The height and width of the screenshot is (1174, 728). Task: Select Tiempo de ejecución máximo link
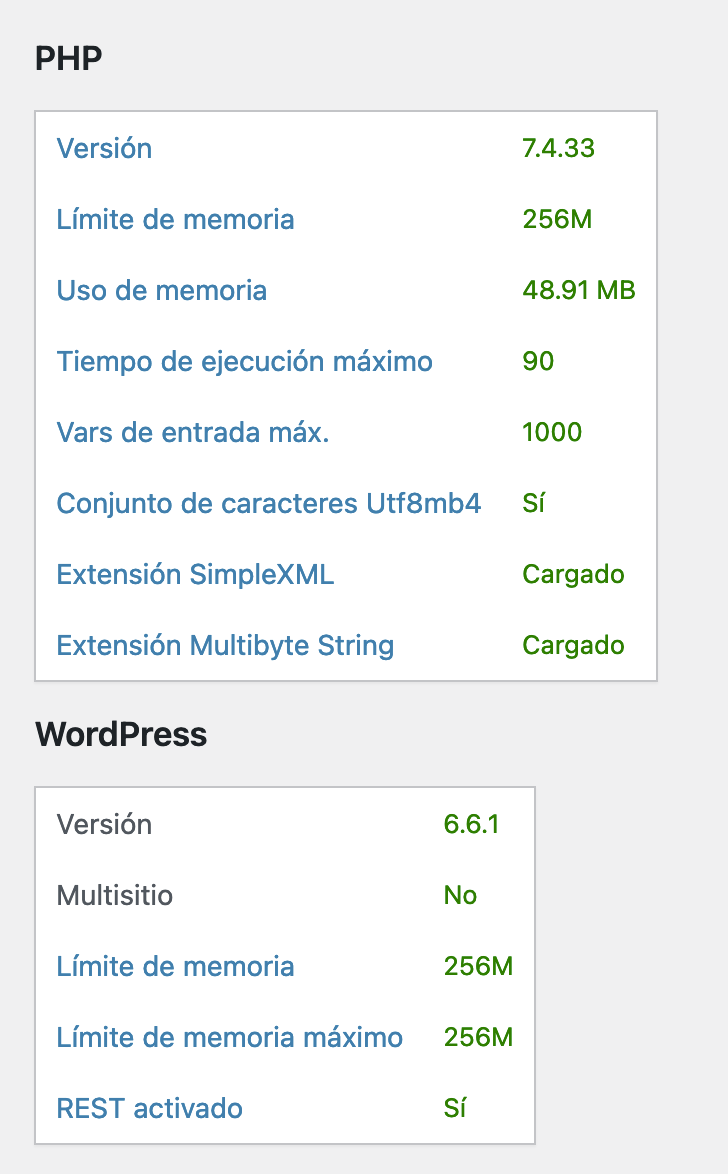point(245,362)
